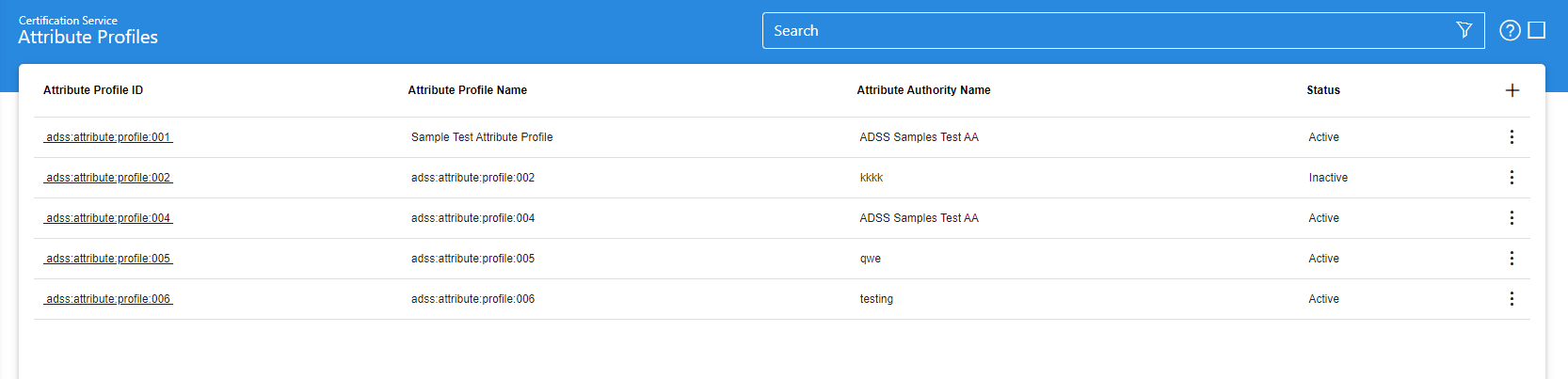Click the Status column header
The height and width of the screenshot is (379, 1568).
pos(1322,90)
